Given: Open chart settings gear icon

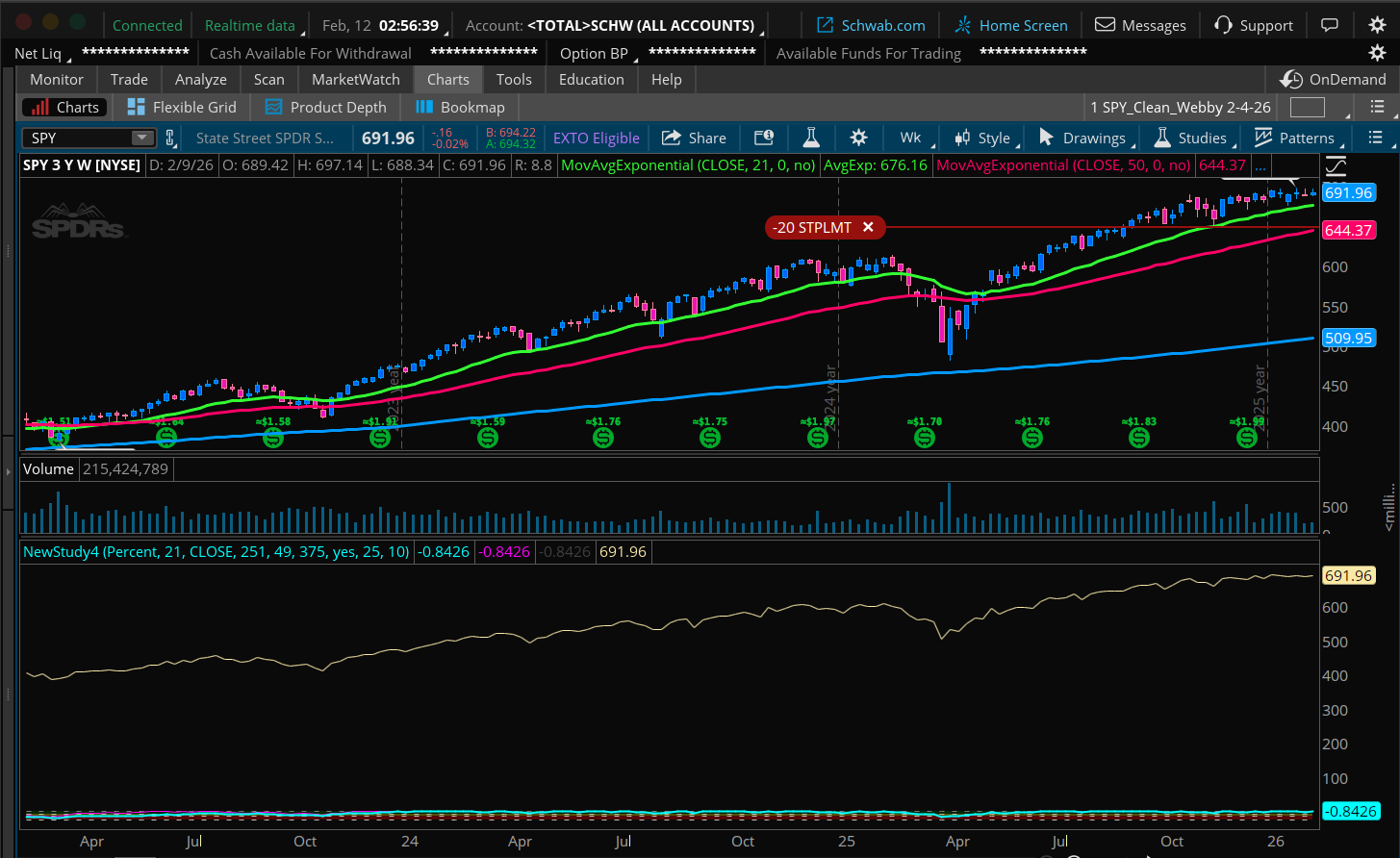Looking at the screenshot, I should tap(858, 138).
